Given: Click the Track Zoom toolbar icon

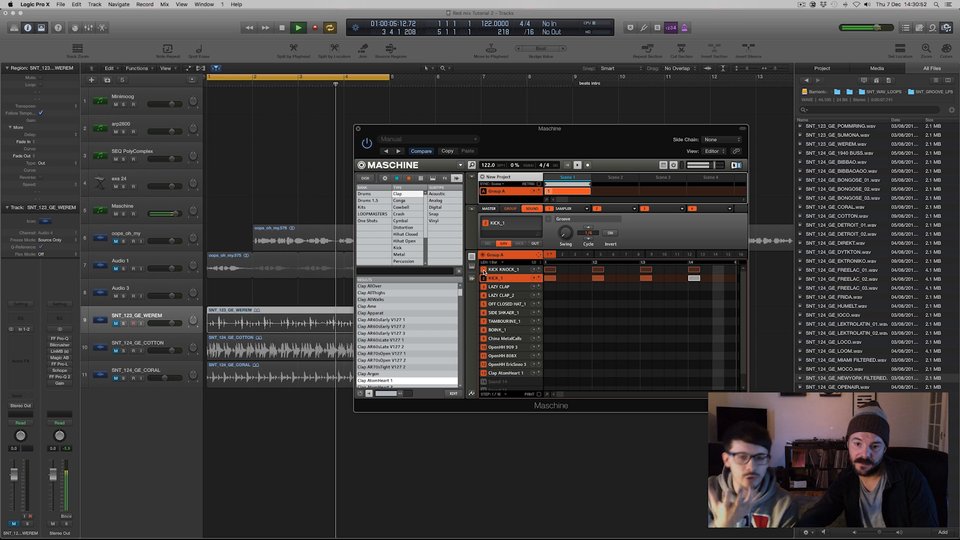Looking at the screenshot, I should coord(77,50).
